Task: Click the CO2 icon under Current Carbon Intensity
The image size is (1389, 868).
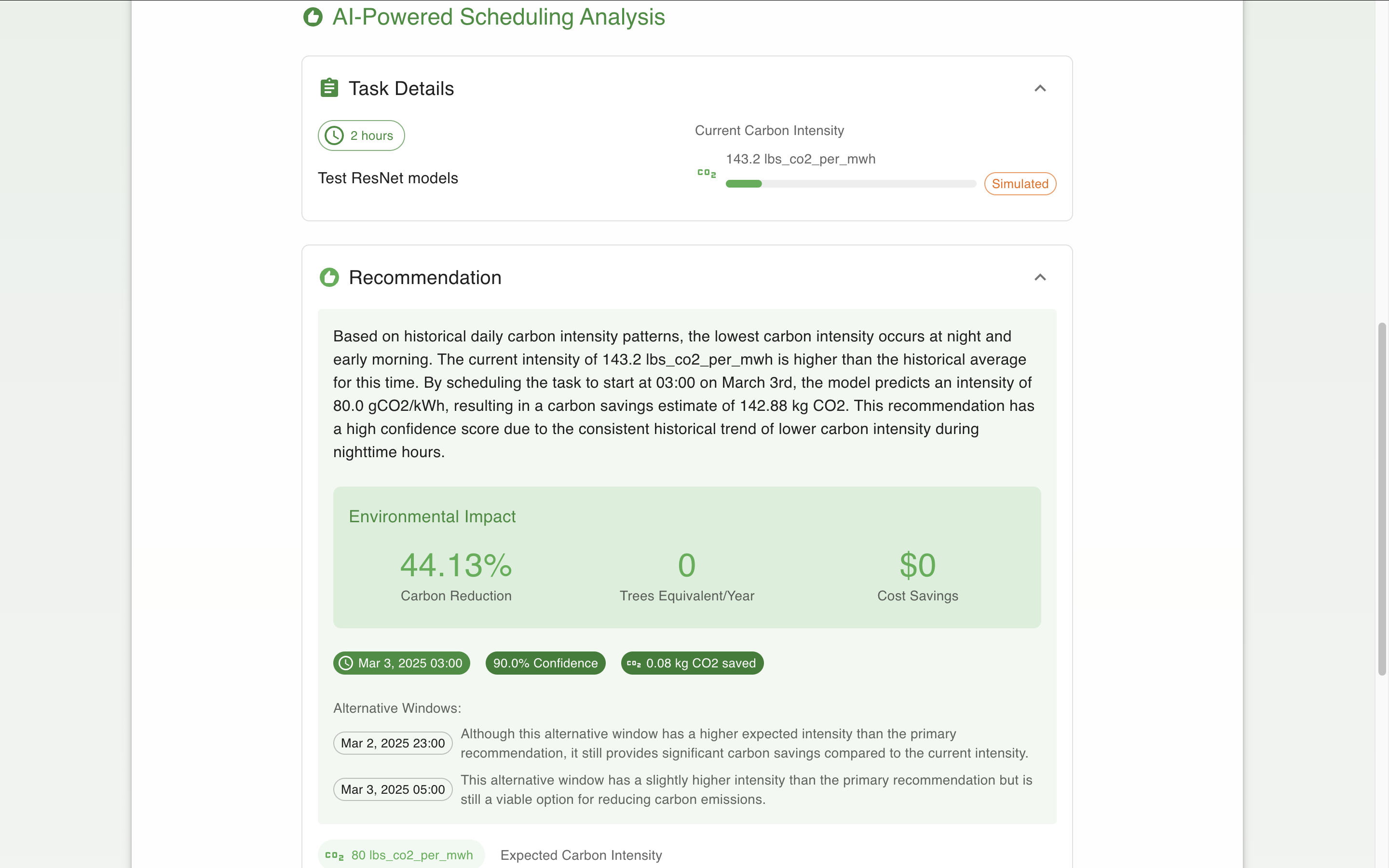Action: [707, 173]
